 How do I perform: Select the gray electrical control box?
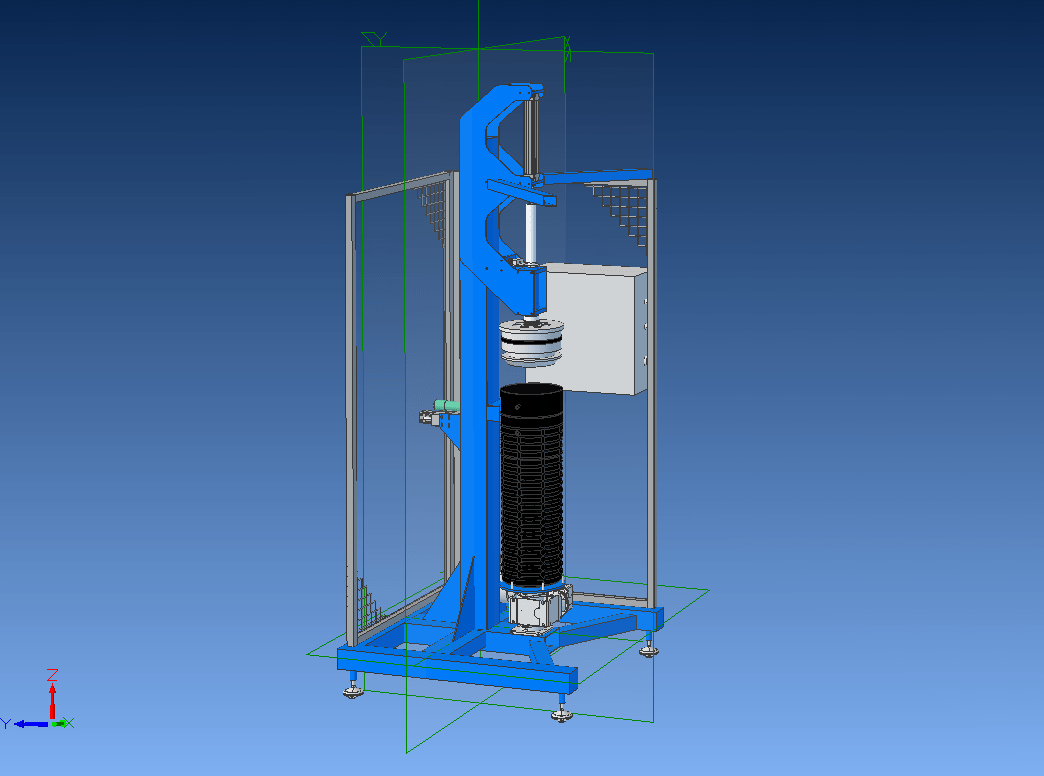[597, 330]
